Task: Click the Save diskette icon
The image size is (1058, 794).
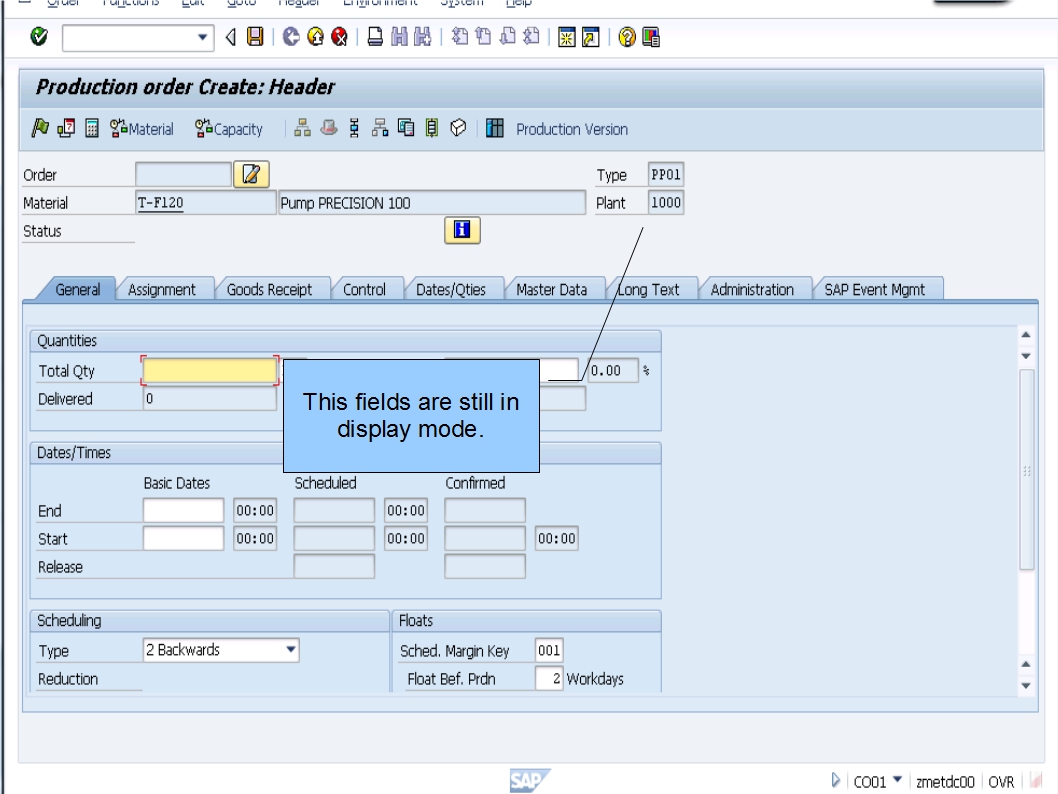Action: pyautogui.click(x=255, y=36)
